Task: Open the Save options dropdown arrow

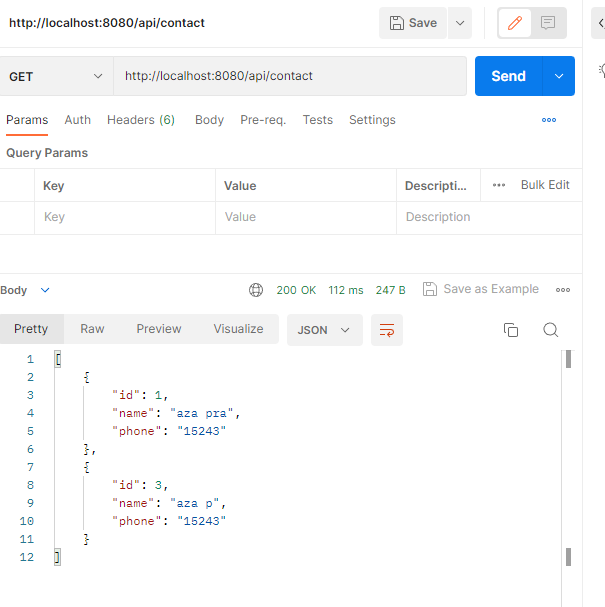Action: (460, 23)
